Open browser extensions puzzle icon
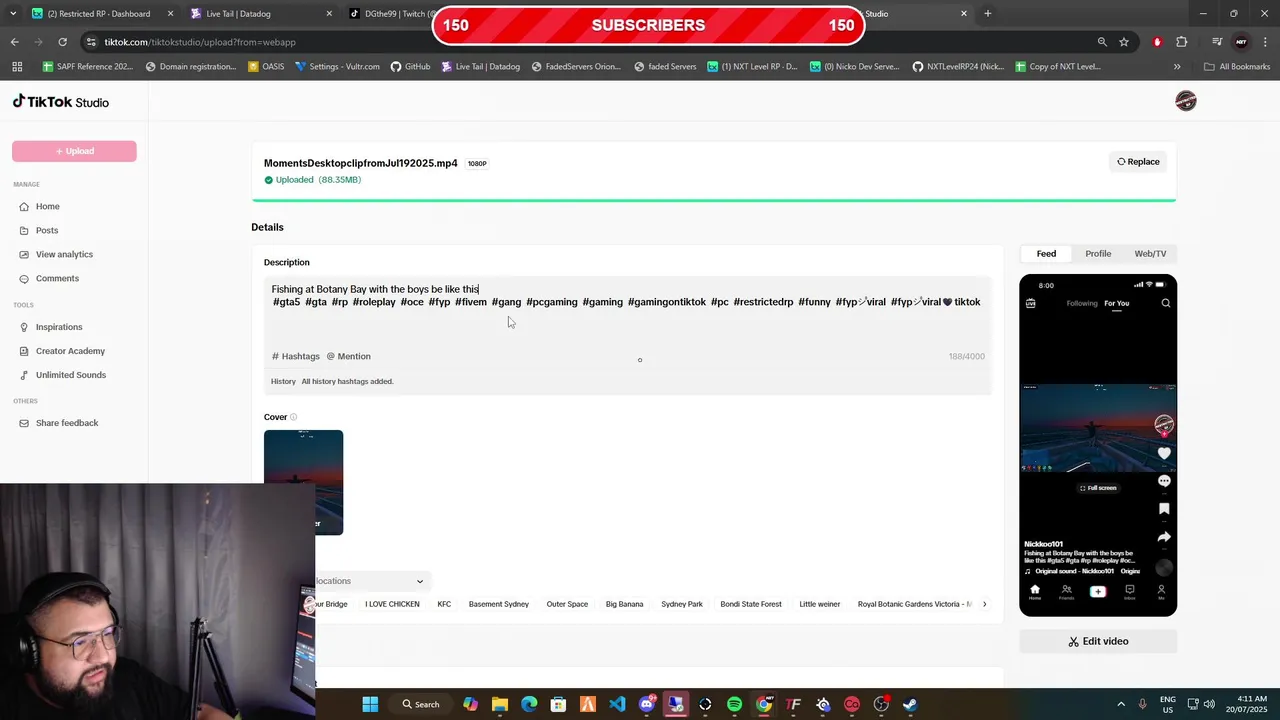Screen dimensions: 1280x720 1181,42
